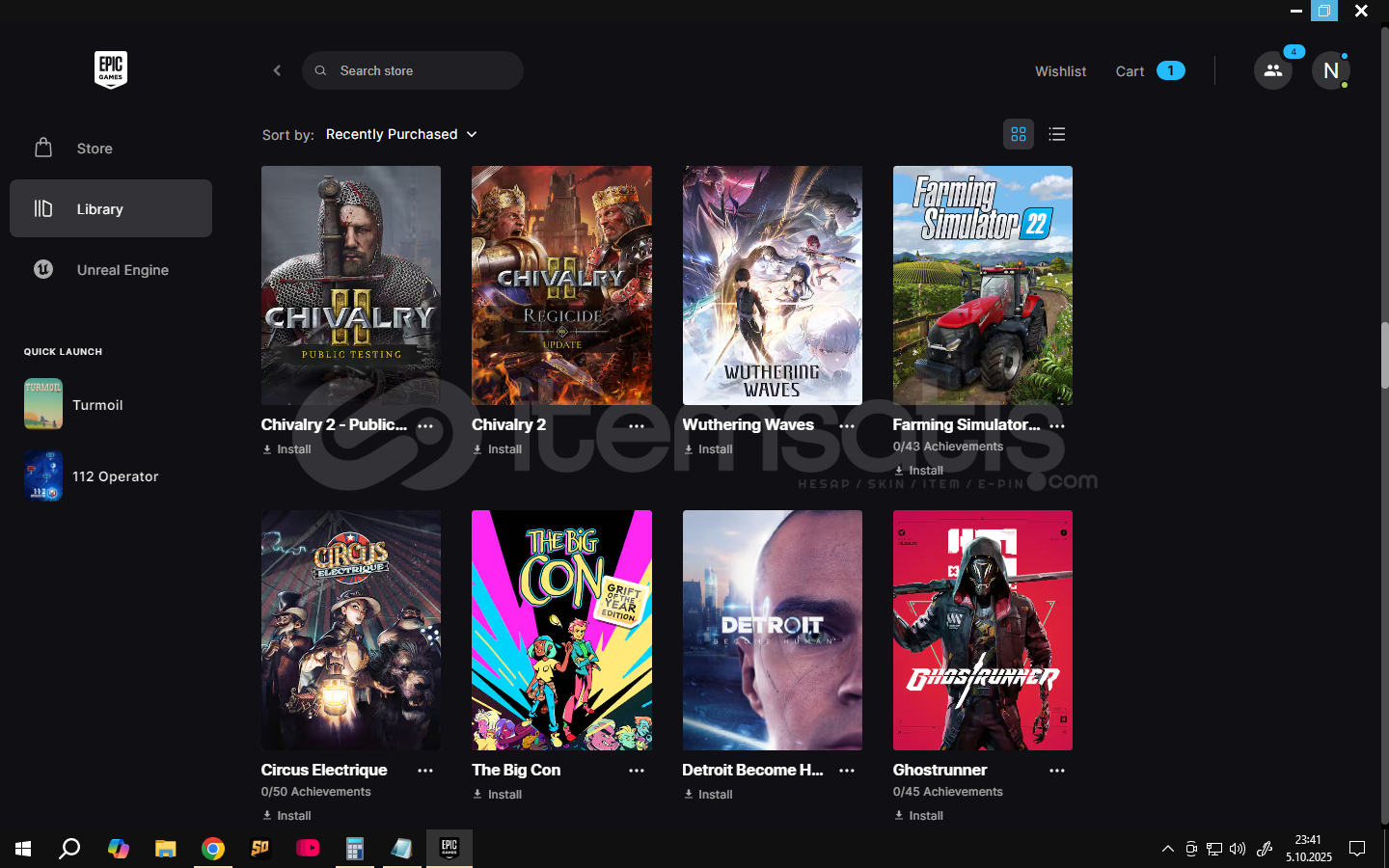This screenshot has height=868, width=1389.
Task: Install Chivalry 2 - Public Testing
Action: (x=286, y=449)
